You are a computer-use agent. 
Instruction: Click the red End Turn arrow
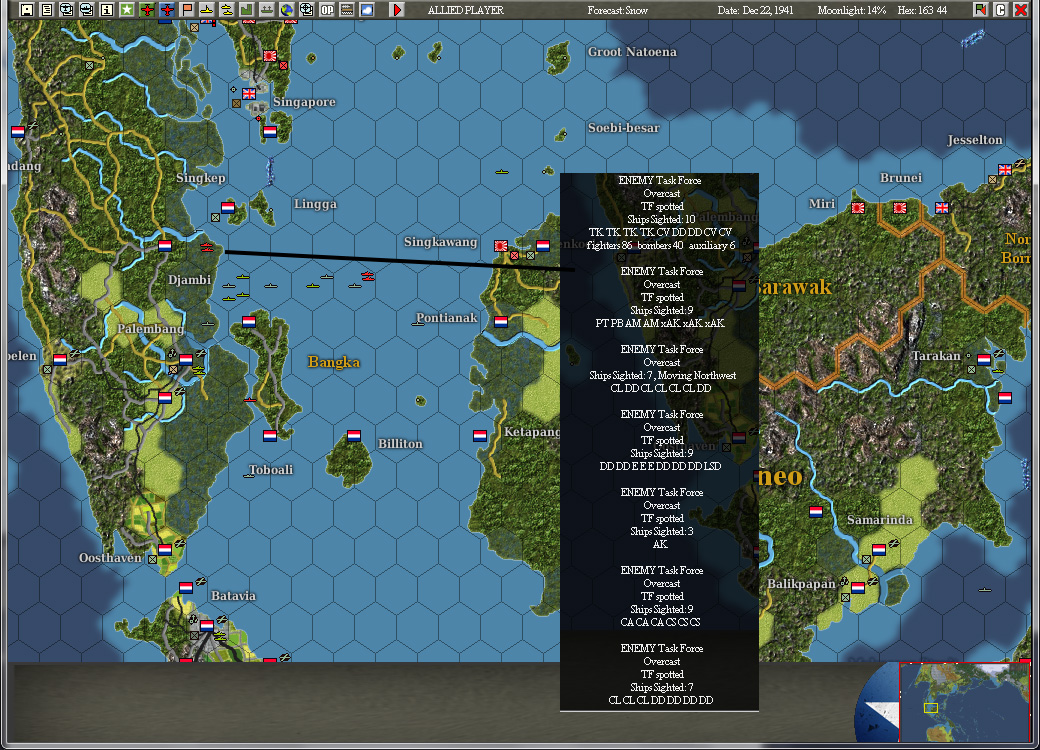pos(397,10)
